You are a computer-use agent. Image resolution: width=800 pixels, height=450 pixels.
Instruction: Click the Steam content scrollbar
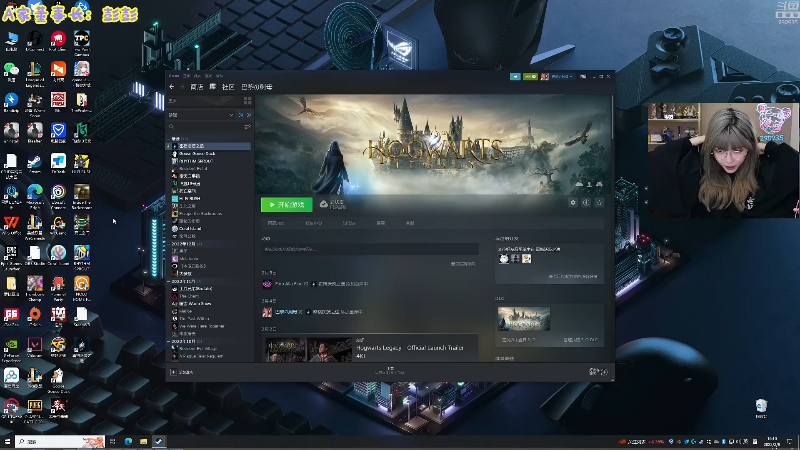[612, 117]
